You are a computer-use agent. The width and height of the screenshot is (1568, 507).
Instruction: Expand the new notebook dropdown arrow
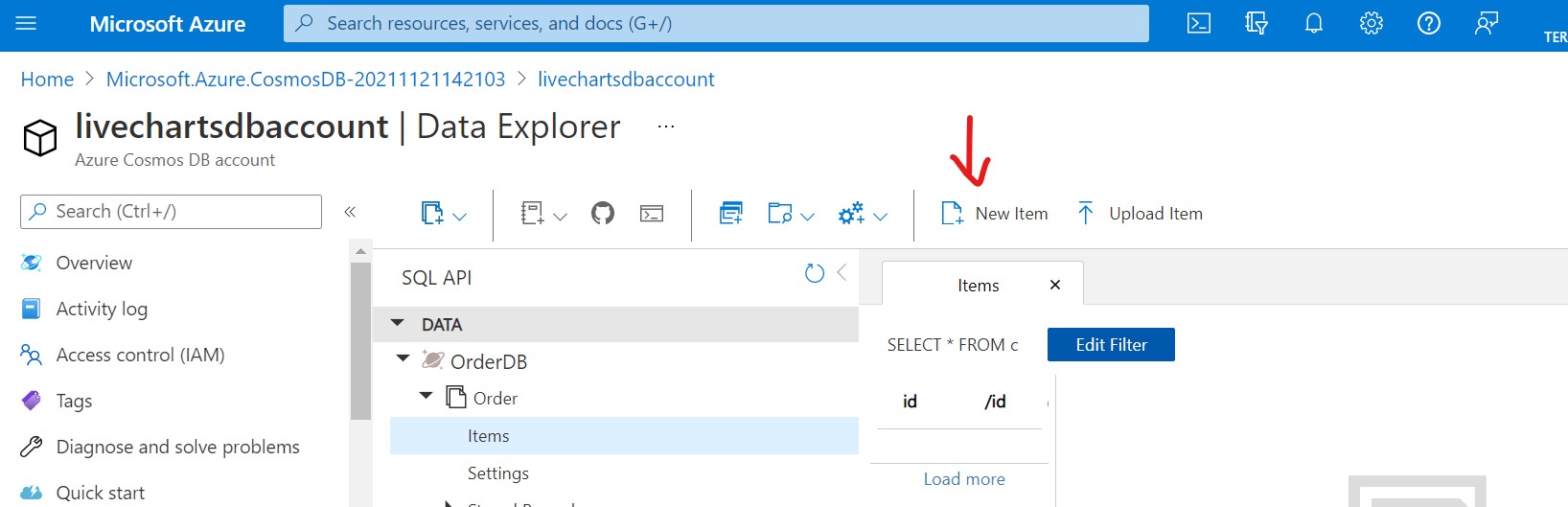pyautogui.click(x=561, y=216)
